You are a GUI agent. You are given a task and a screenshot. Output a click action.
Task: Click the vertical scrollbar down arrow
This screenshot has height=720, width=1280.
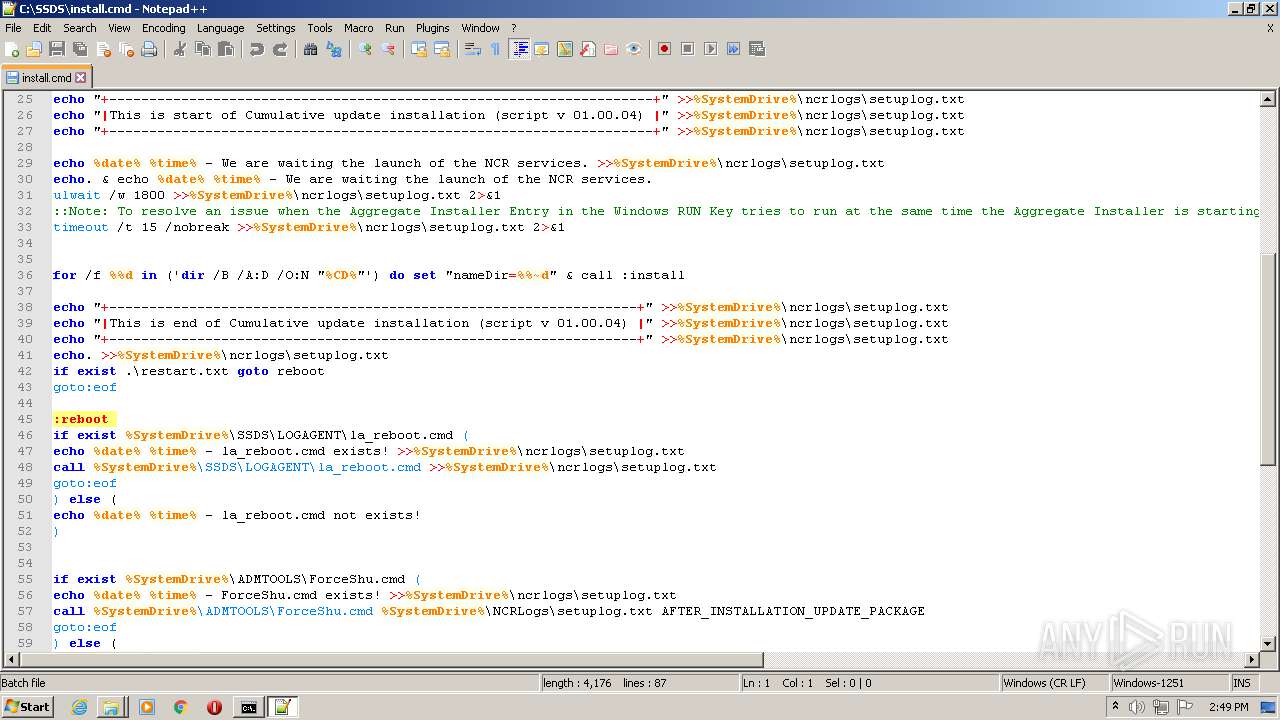1268,644
